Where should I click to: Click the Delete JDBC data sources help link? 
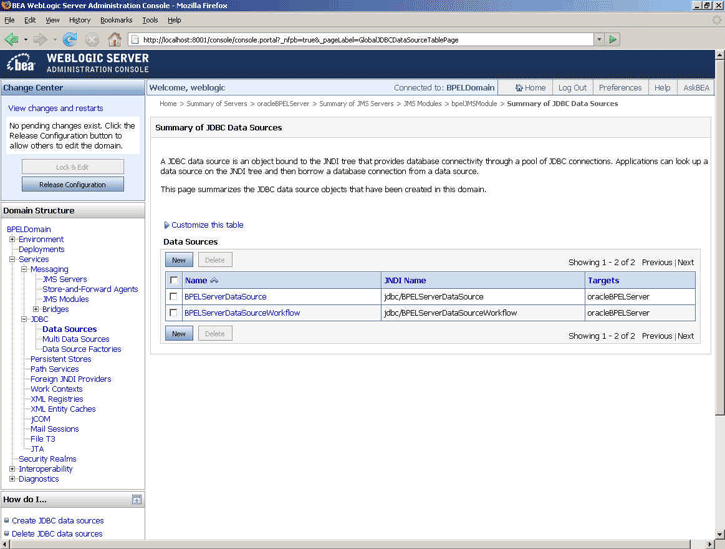[x=57, y=534]
